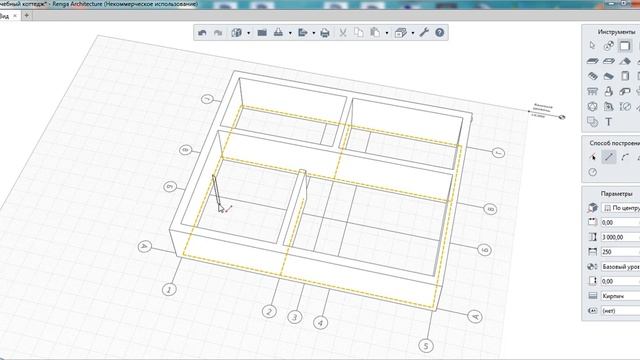Print using the printer icon
The image size is (640, 360).
click(325, 33)
